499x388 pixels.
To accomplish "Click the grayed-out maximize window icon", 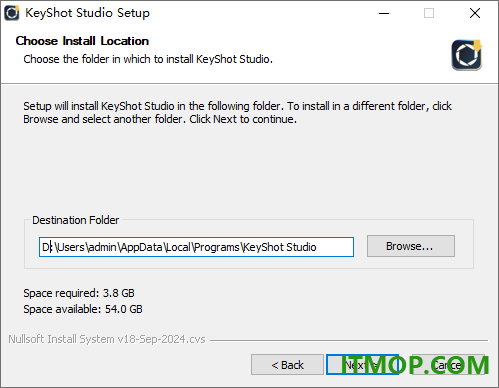I will (429, 13).
